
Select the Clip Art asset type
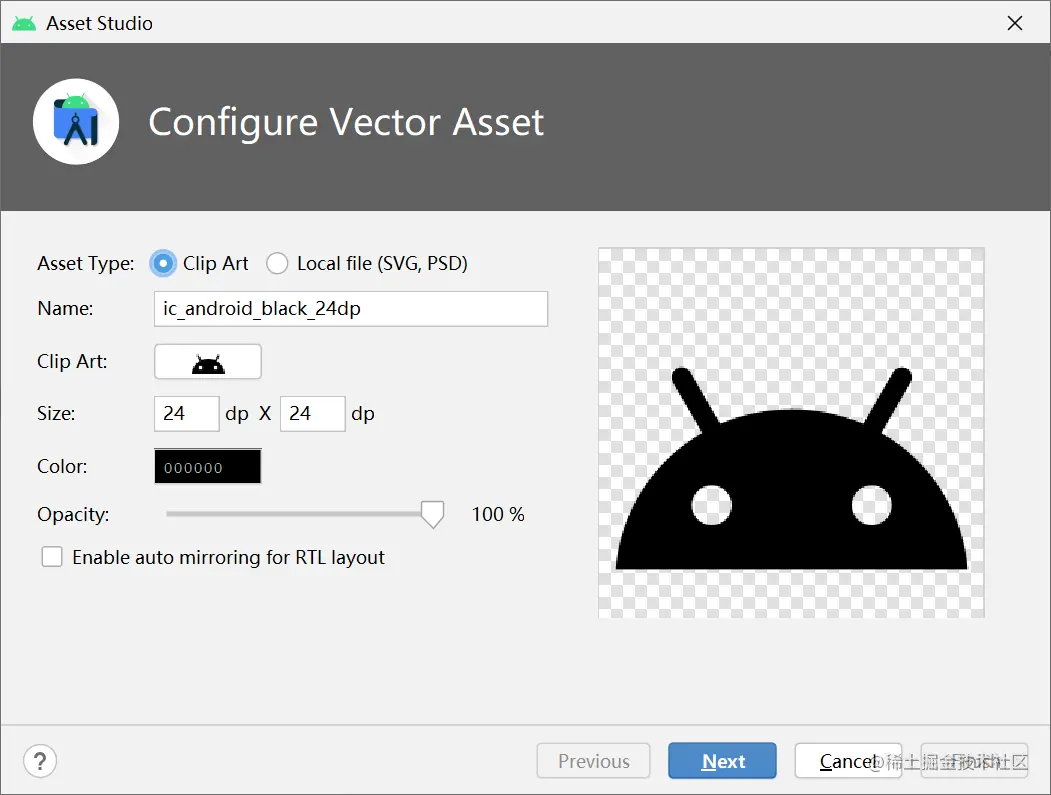pyautogui.click(x=162, y=263)
